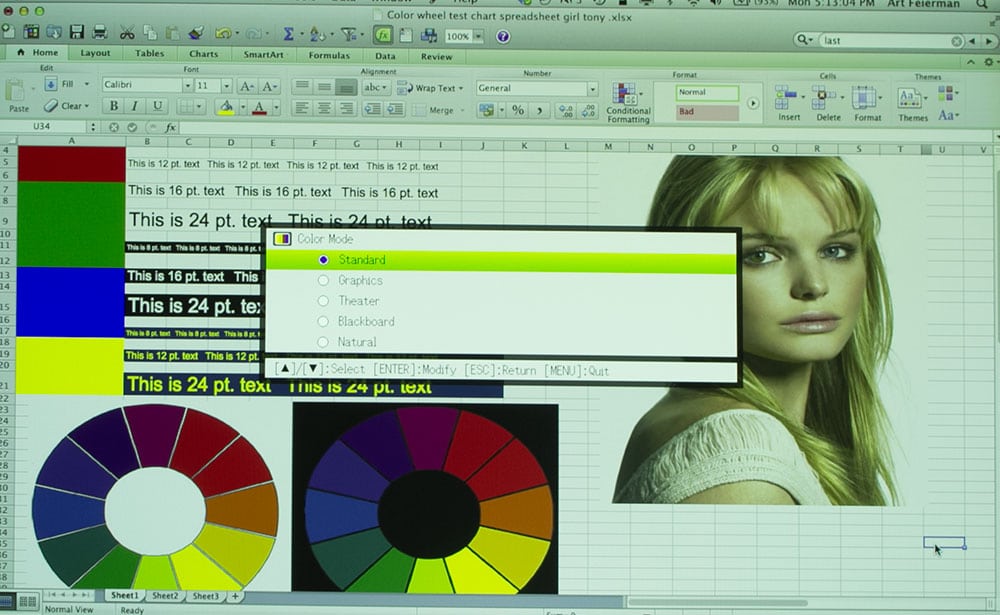This screenshot has height=615, width=1000.
Task: Open the font size 11 dropdown
Action: [x=226, y=85]
